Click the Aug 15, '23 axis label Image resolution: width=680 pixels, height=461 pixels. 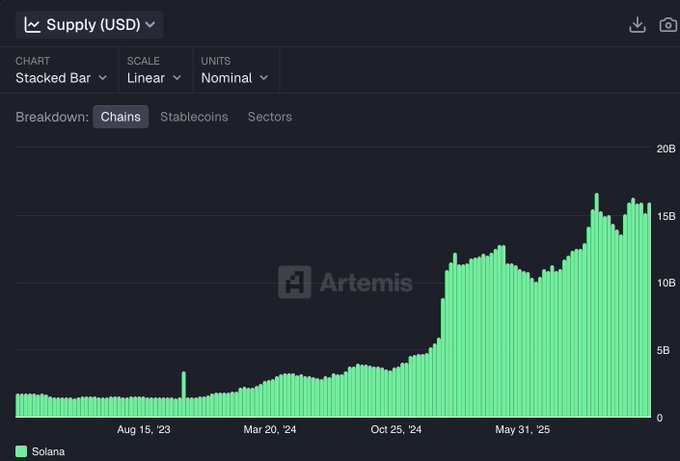[144, 430]
